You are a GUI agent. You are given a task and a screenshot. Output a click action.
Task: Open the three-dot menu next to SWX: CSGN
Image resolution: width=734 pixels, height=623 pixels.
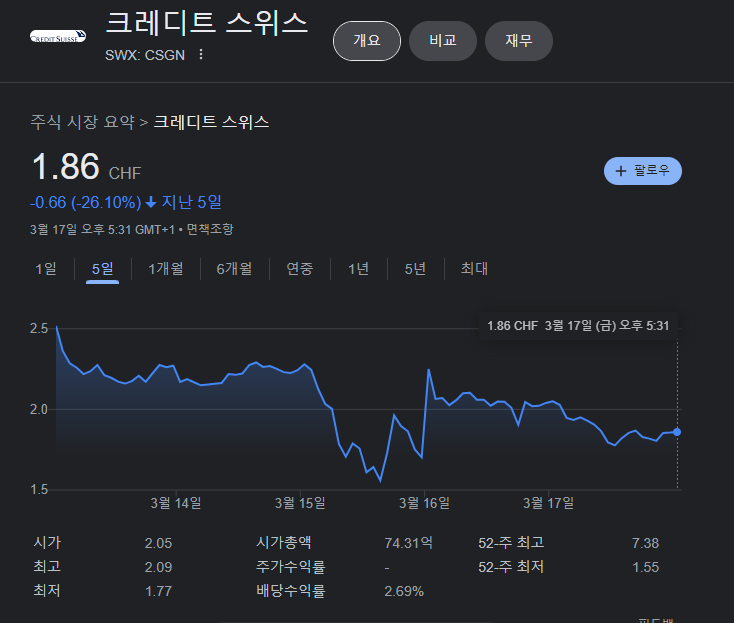pyautogui.click(x=201, y=54)
